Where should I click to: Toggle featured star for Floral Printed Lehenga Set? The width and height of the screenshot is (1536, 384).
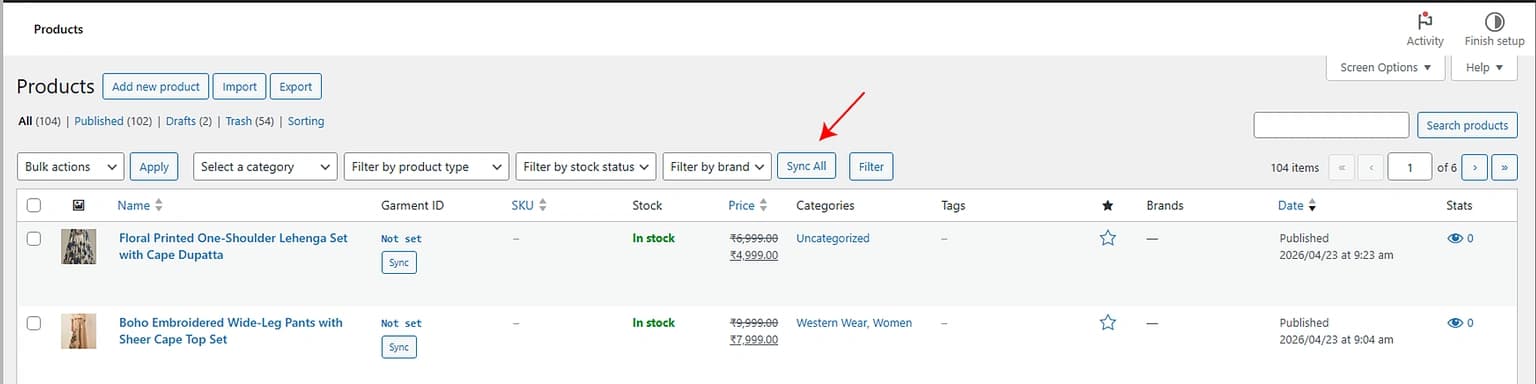[1107, 238]
